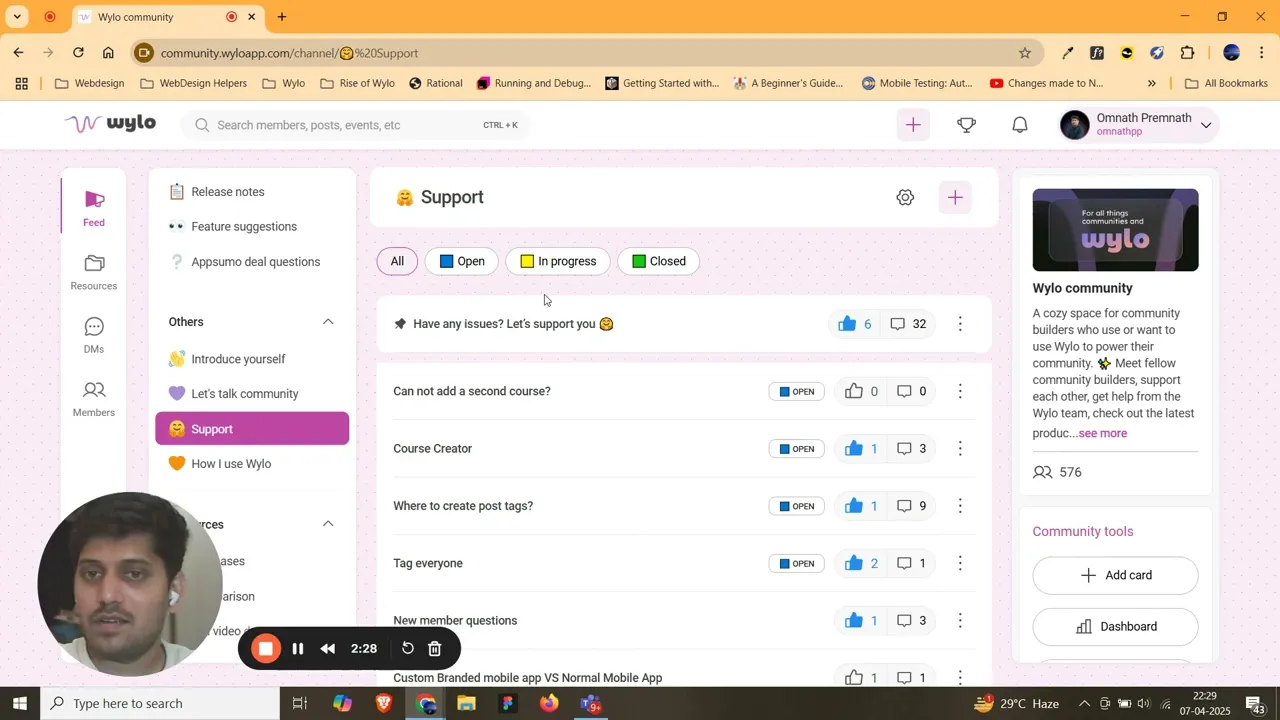Click 'see more' in community description
Screen dimensions: 1280x720
pos(1103,434)
